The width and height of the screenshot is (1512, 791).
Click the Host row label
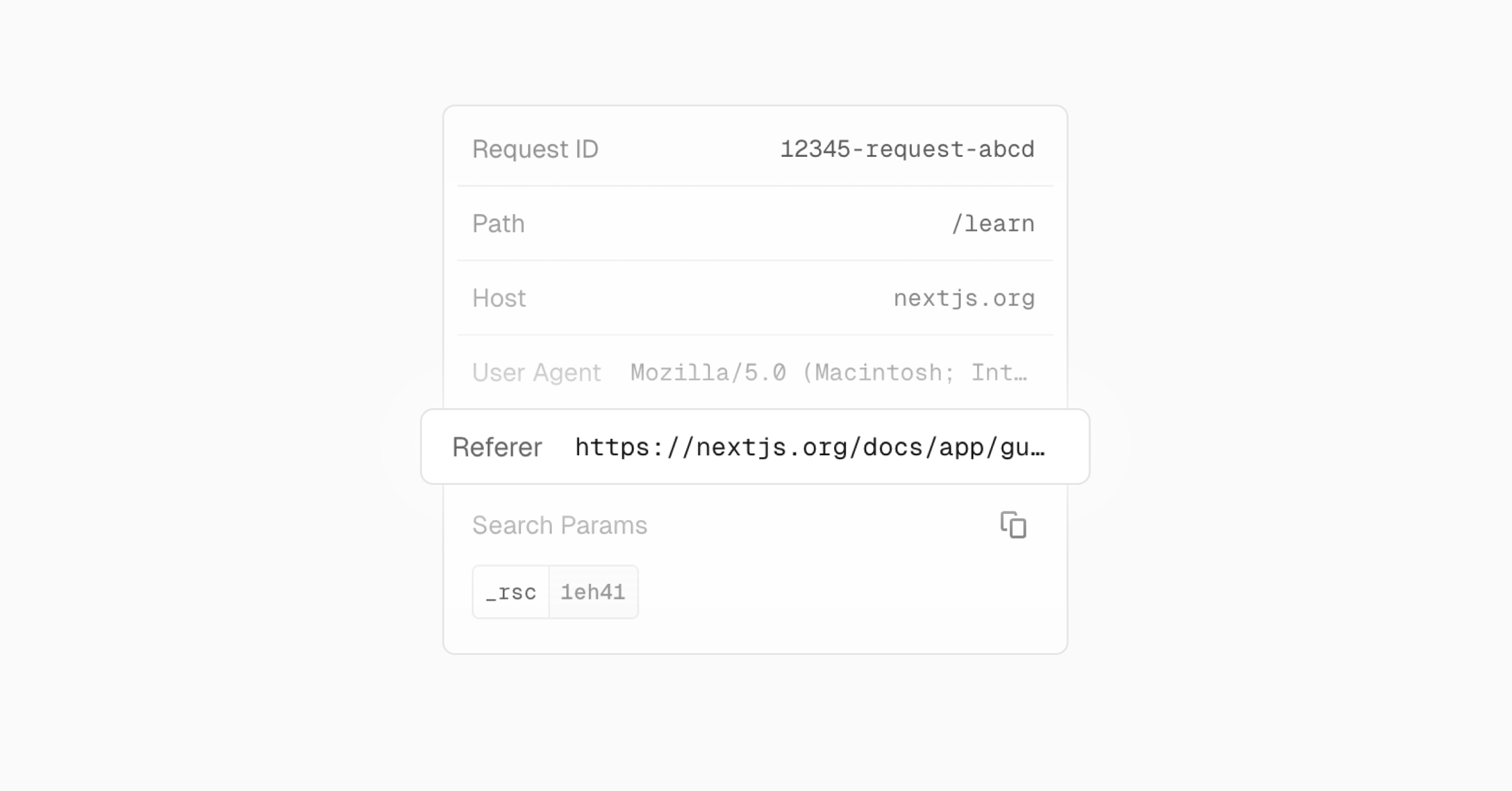pyautogui.click(x=499, y=298)
